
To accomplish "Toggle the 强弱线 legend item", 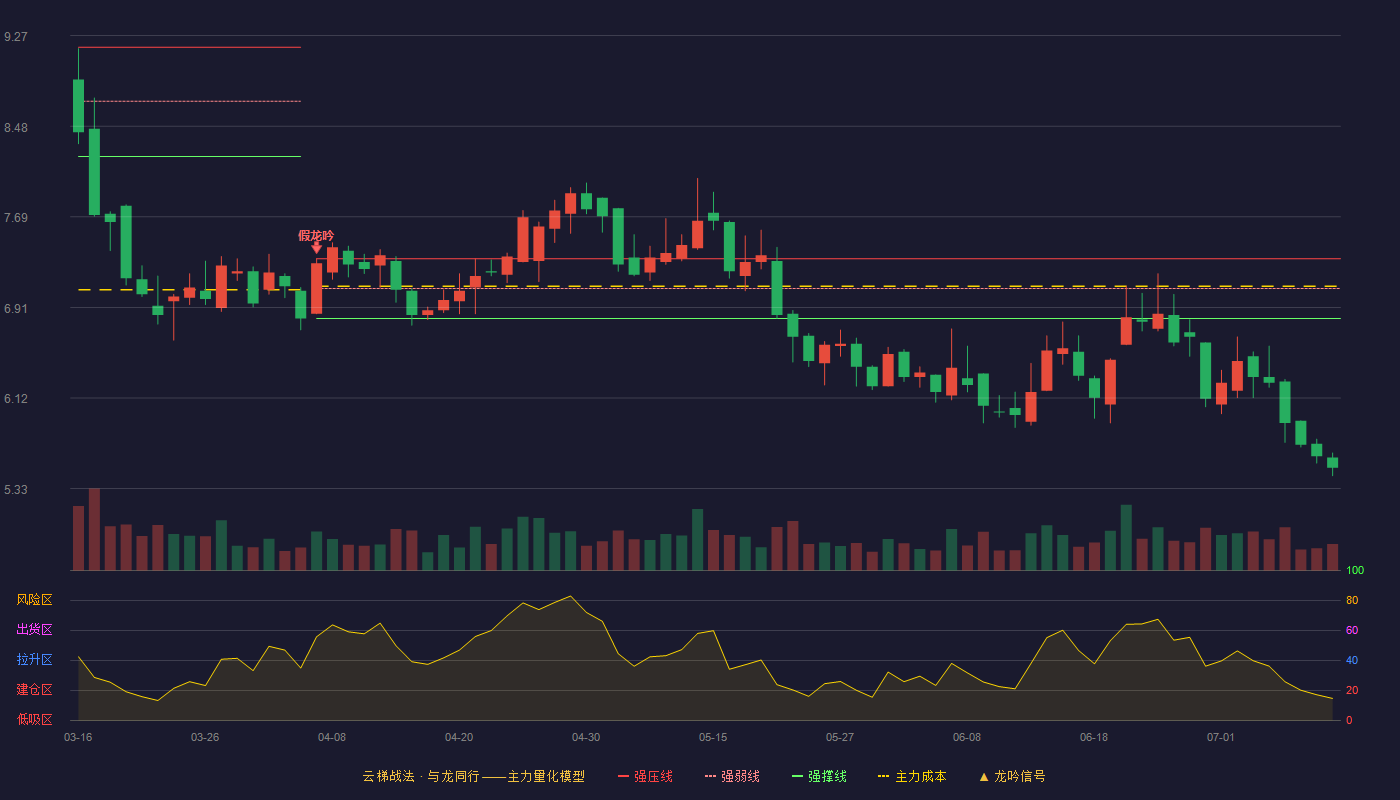I will point(732,776).
